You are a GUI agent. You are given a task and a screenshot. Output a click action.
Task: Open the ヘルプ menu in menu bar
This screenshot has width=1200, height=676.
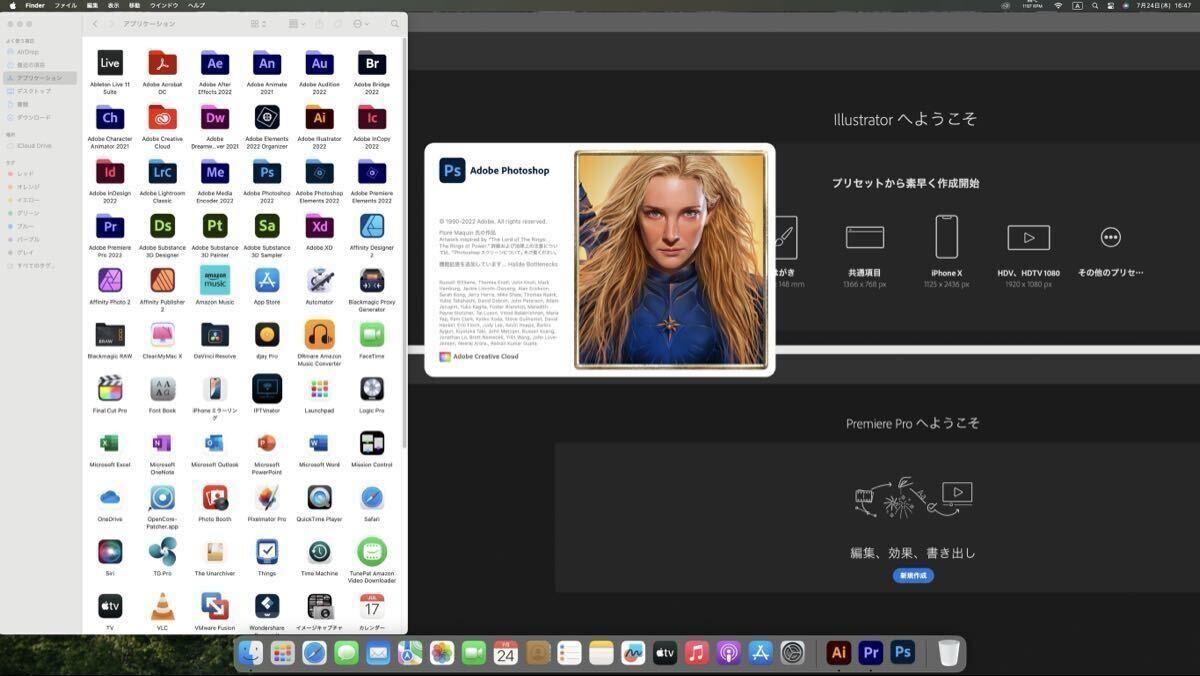(x=196, y=5)
